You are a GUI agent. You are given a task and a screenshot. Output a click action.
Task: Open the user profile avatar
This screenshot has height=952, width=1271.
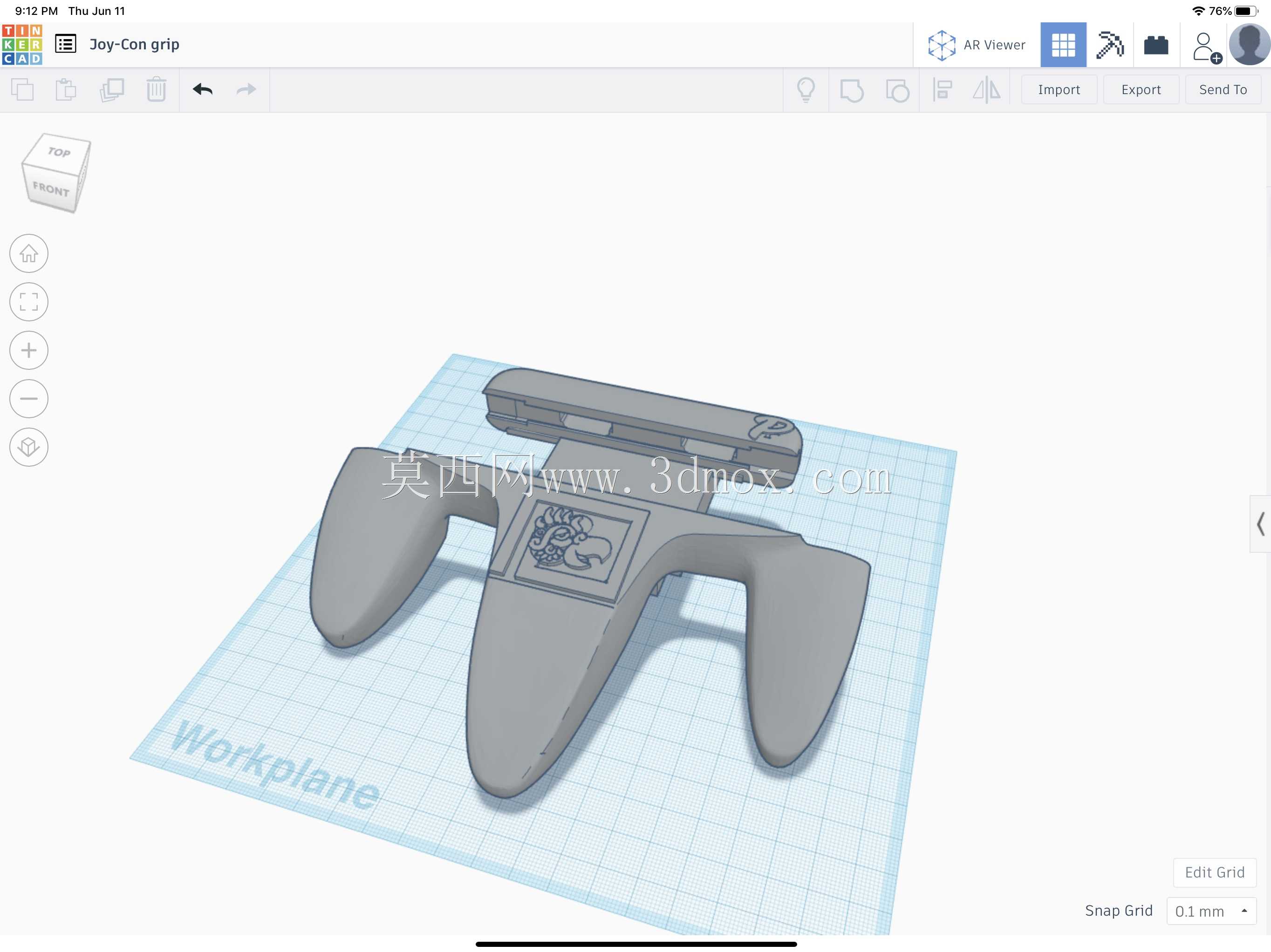point(1249,44)
